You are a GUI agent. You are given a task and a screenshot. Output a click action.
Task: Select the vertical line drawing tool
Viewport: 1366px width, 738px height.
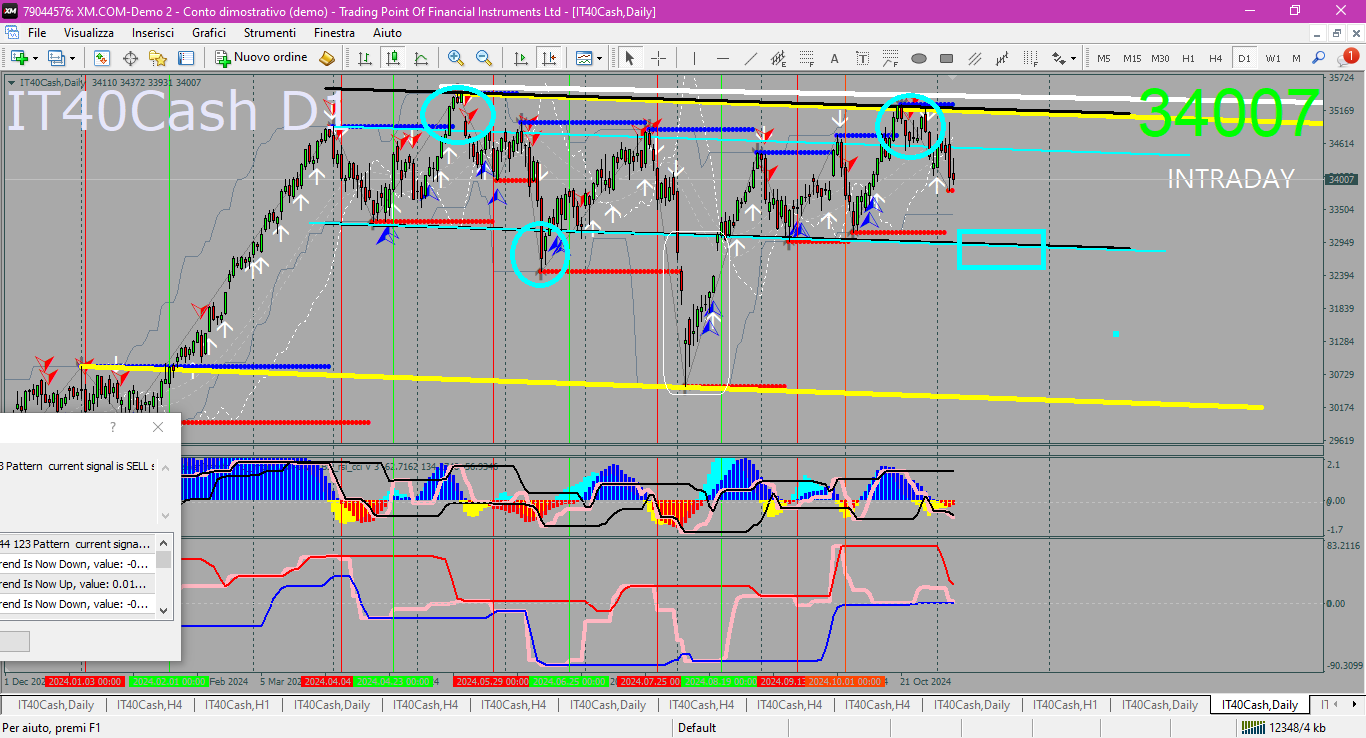(x=695, y=58)
